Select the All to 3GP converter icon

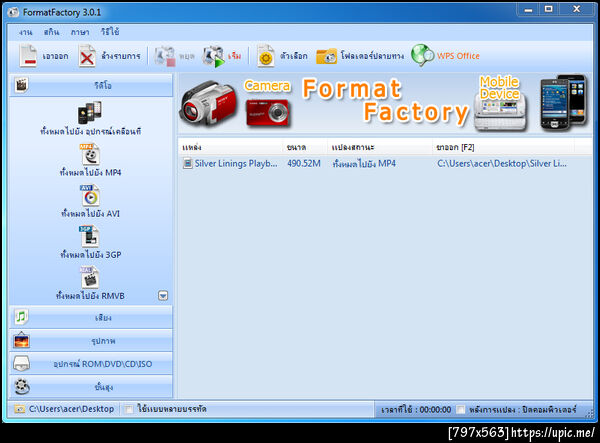coord(90,236)
